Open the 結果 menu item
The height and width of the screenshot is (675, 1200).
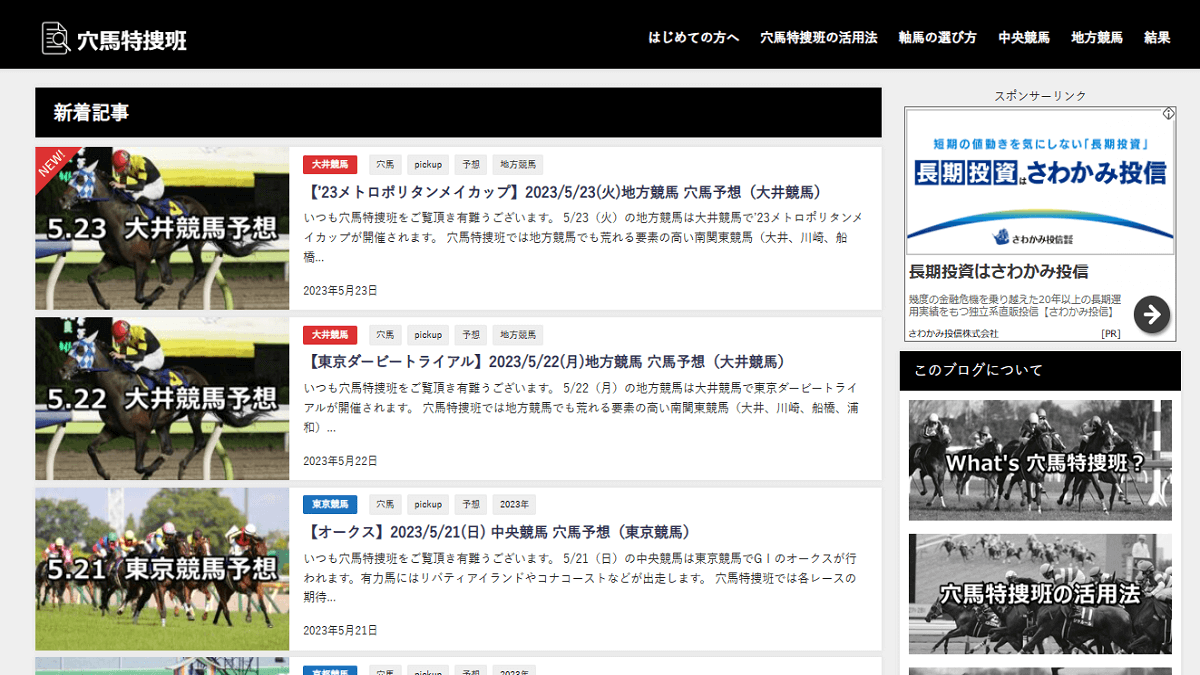tap(1157, 38)
